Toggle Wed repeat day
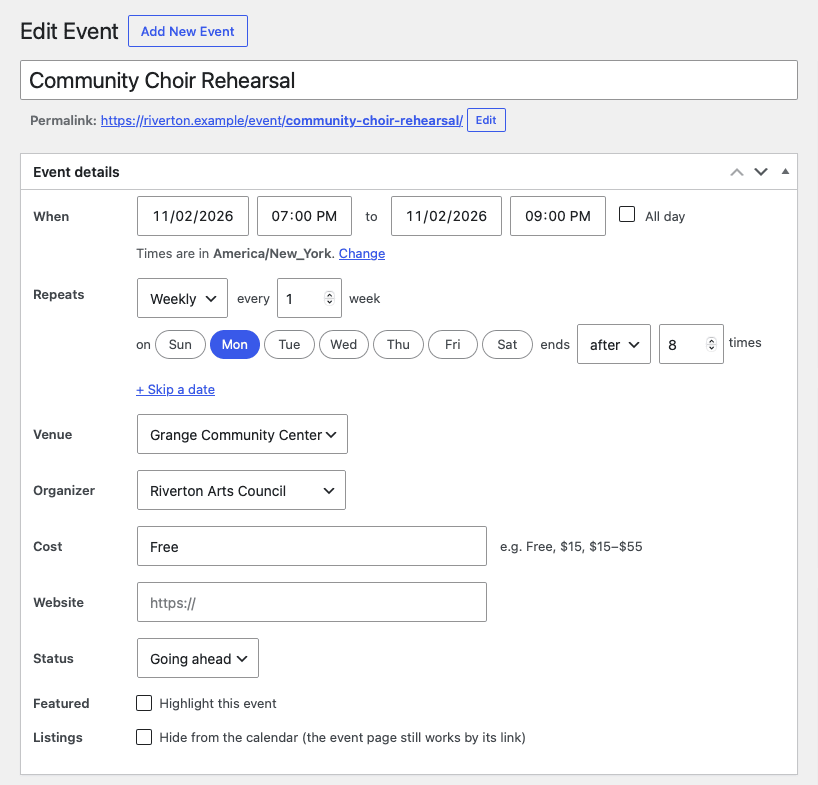818x785 pixels. [x=344, y=344]
